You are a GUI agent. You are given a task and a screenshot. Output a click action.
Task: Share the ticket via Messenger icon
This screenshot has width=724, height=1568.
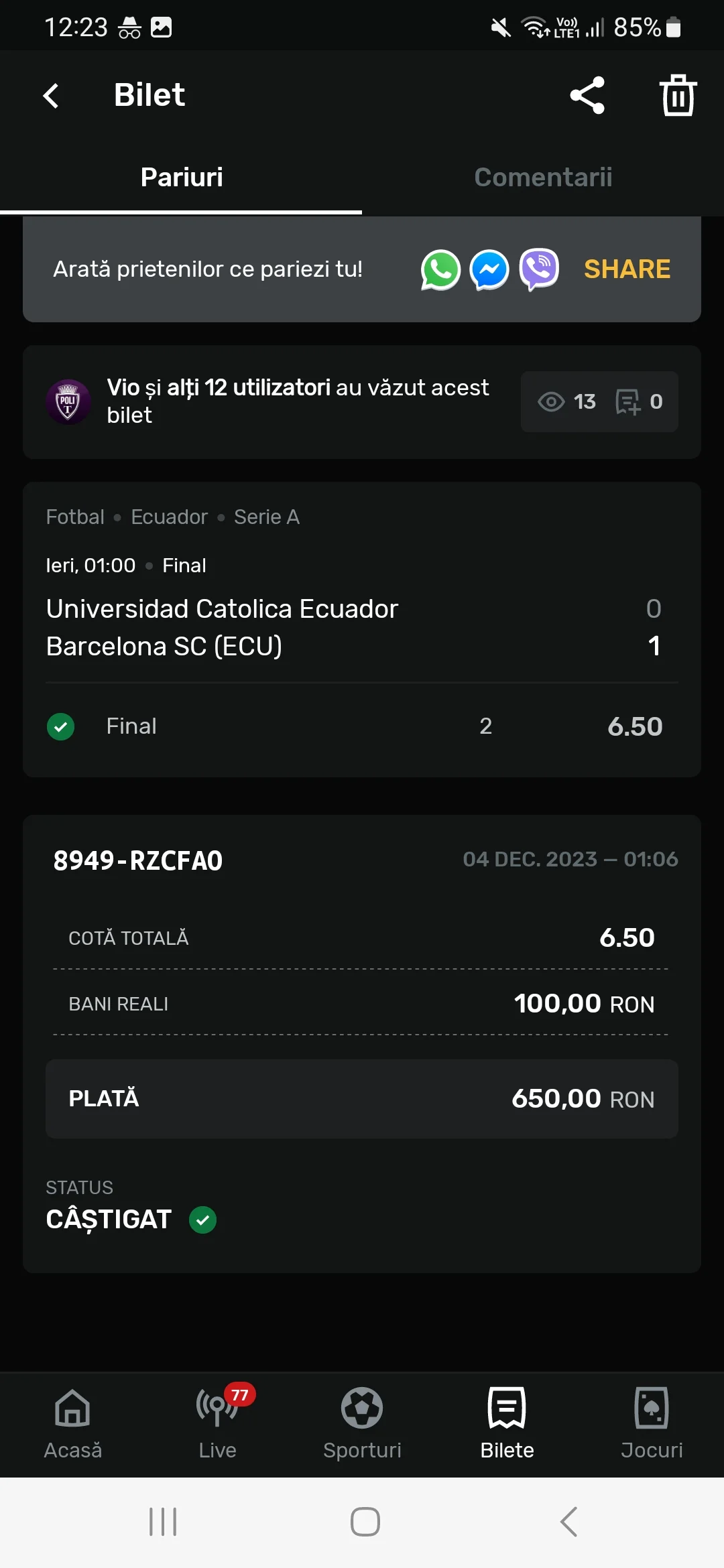click(489, 269)
